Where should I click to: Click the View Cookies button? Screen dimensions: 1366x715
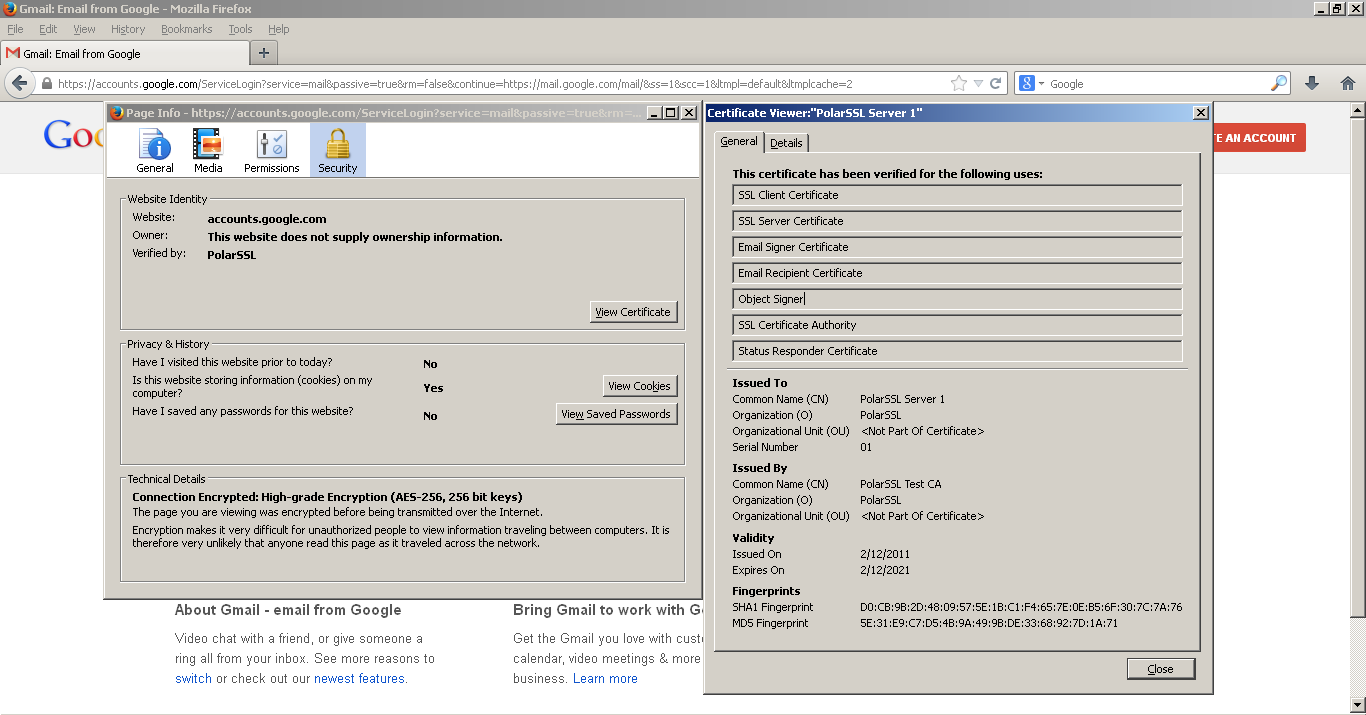click(x=639, y=386)
